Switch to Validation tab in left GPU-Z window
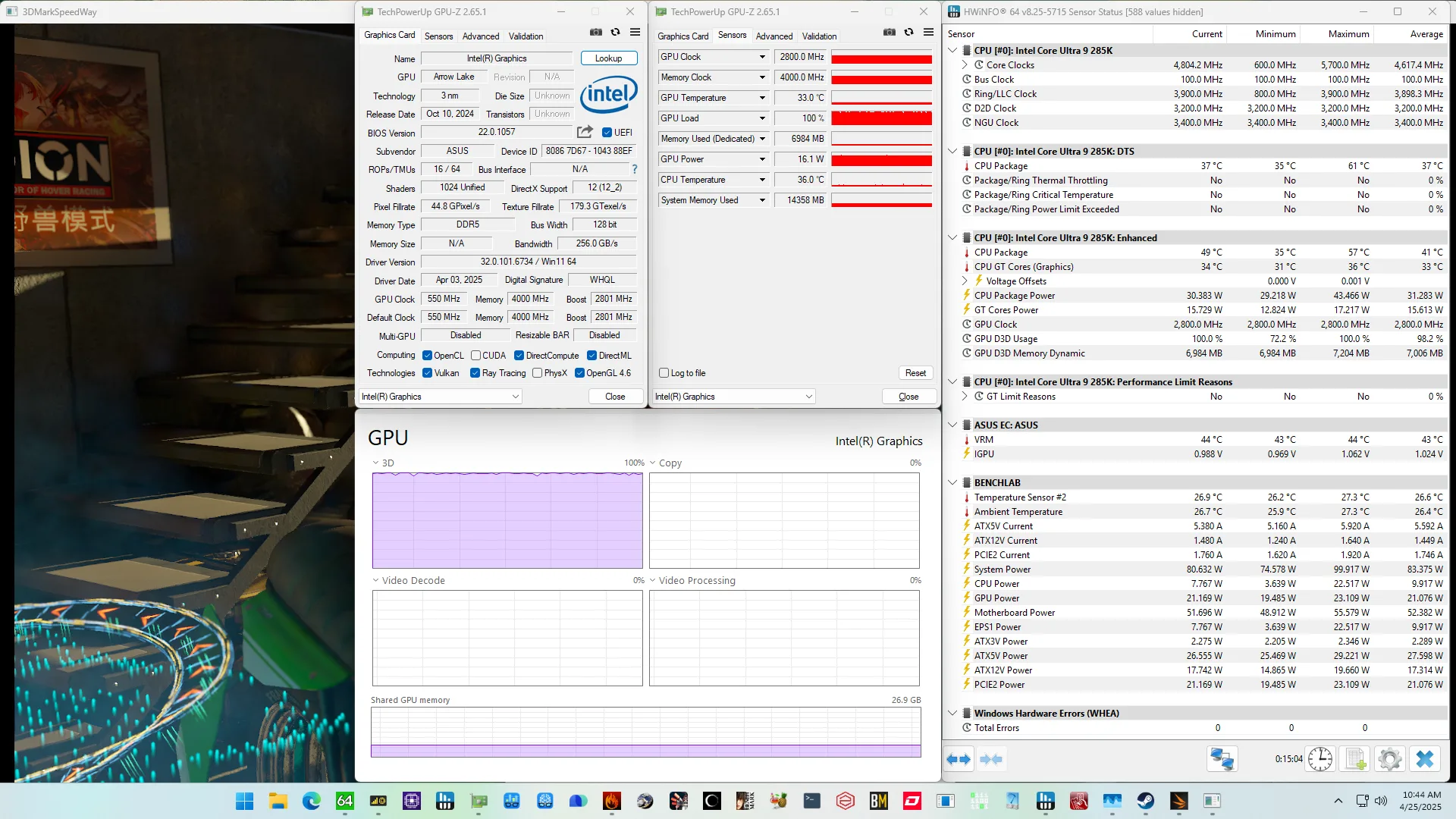The width and height of the screenshot is (1456, 819). pyautogui.click(x=526, y=36)
